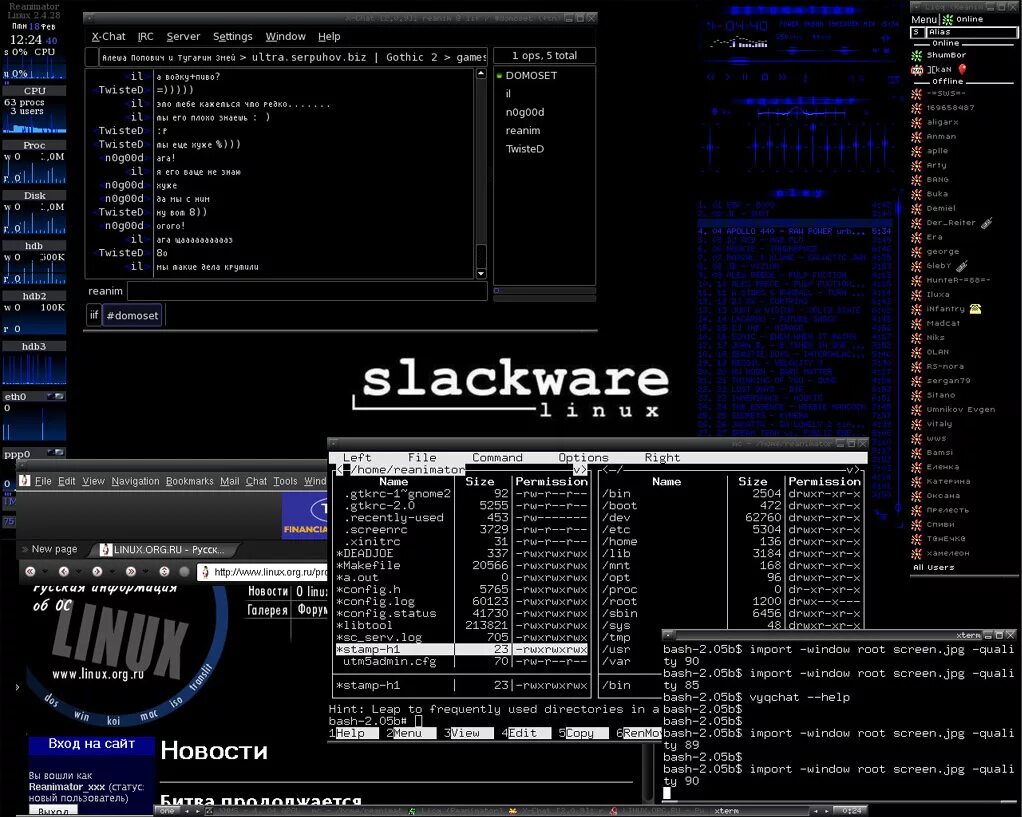Select the All Users group in Licq
The height and width of the screenshot is (817, 1022).
pos(933,567)
